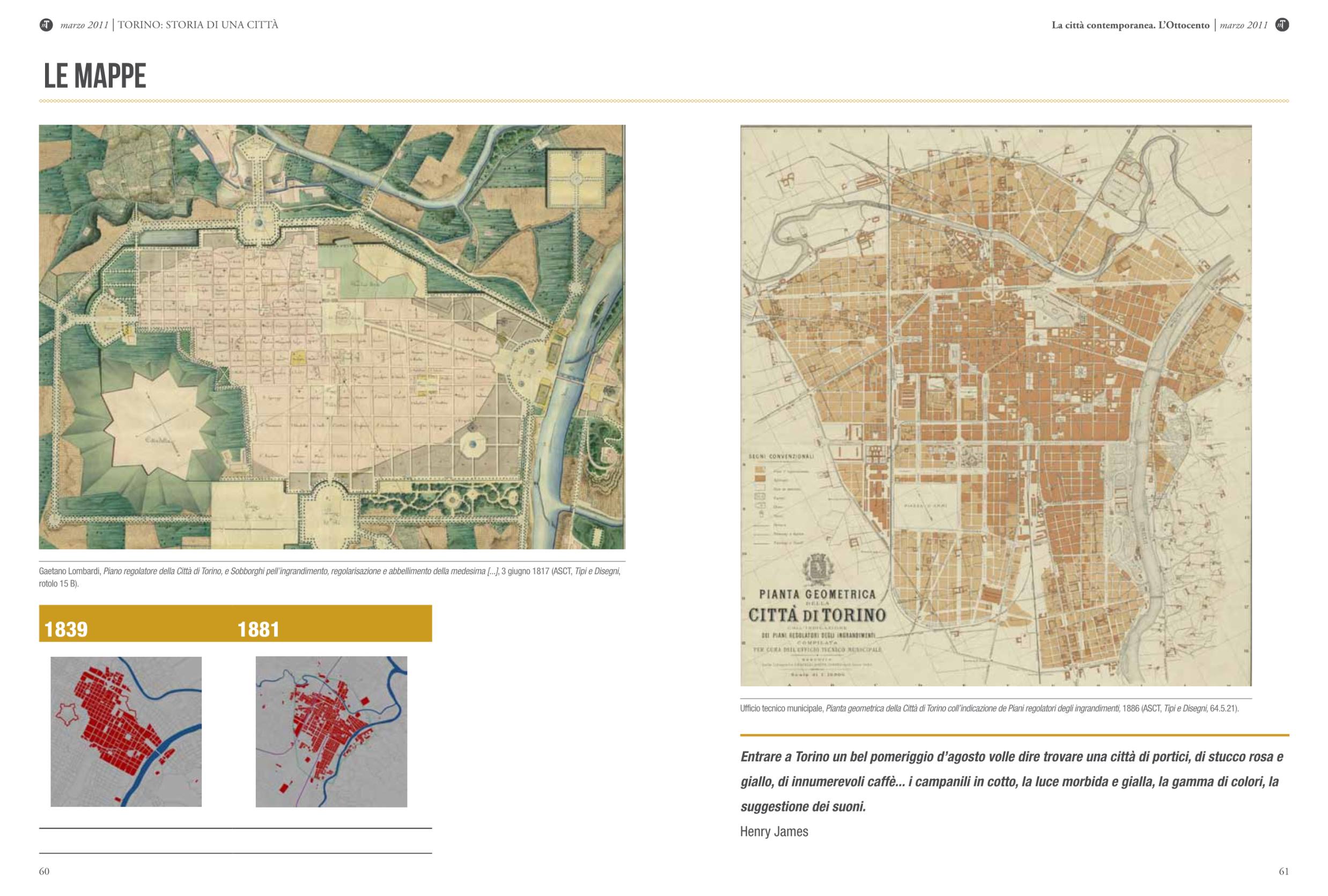Click the author name 'Henry James'

click(774, 832)
